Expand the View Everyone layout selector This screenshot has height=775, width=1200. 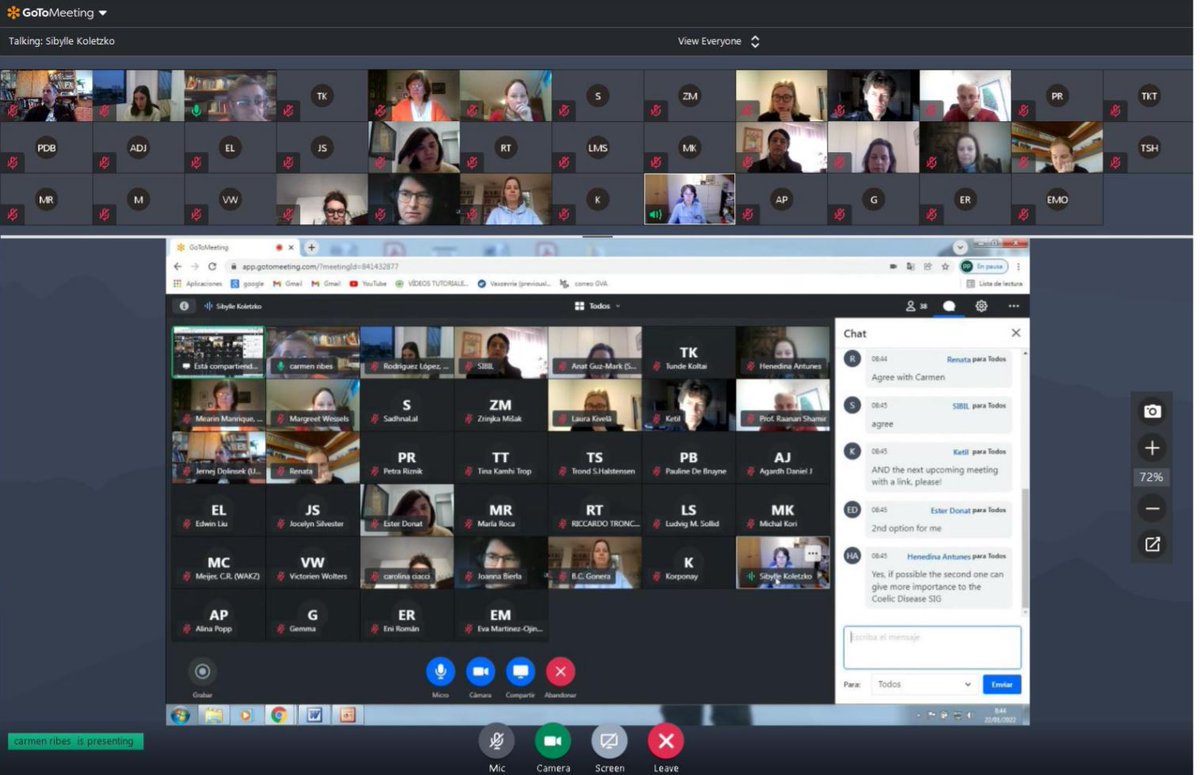click(x=719, y=41)
